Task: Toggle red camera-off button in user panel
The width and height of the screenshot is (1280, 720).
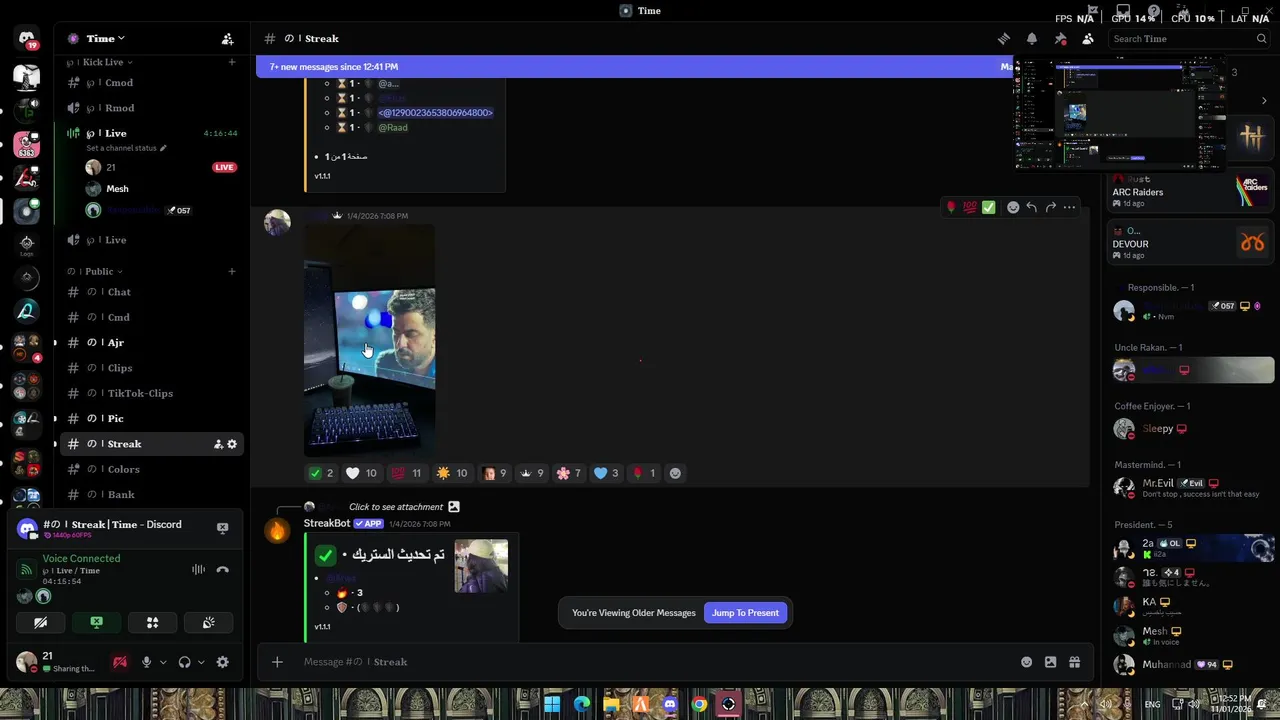Action: pos(120,662)
